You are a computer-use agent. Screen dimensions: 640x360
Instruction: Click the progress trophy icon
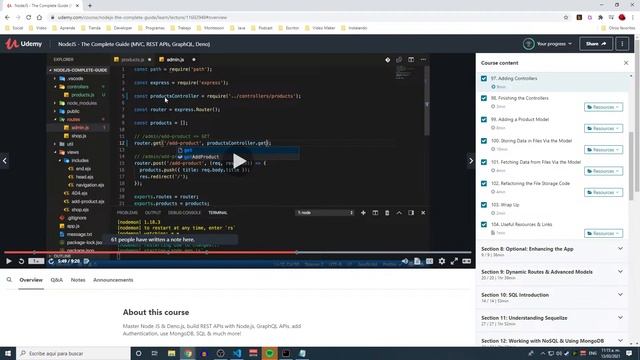click(529, 44)
